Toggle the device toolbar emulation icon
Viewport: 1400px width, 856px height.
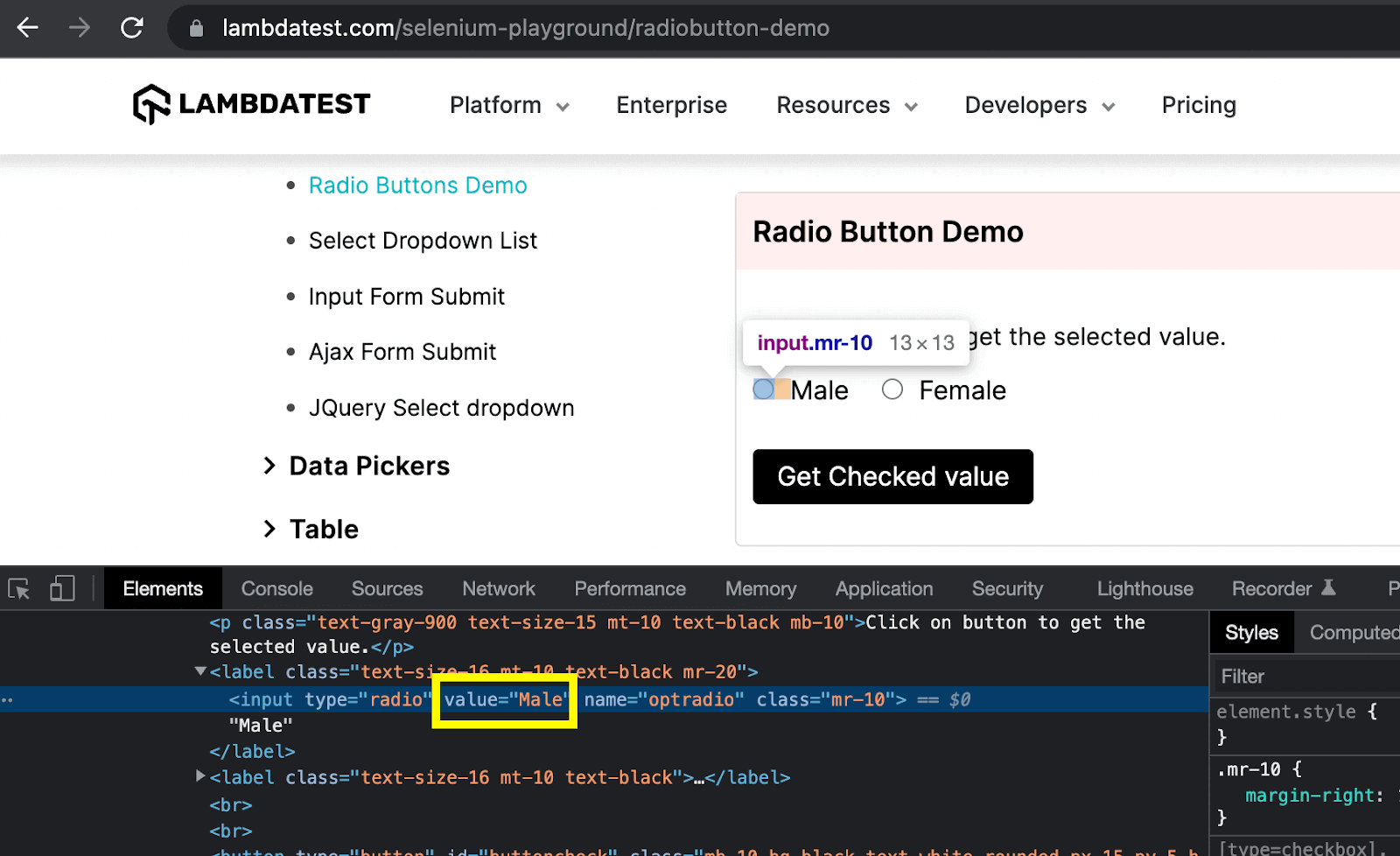click(x=61, y=588)
